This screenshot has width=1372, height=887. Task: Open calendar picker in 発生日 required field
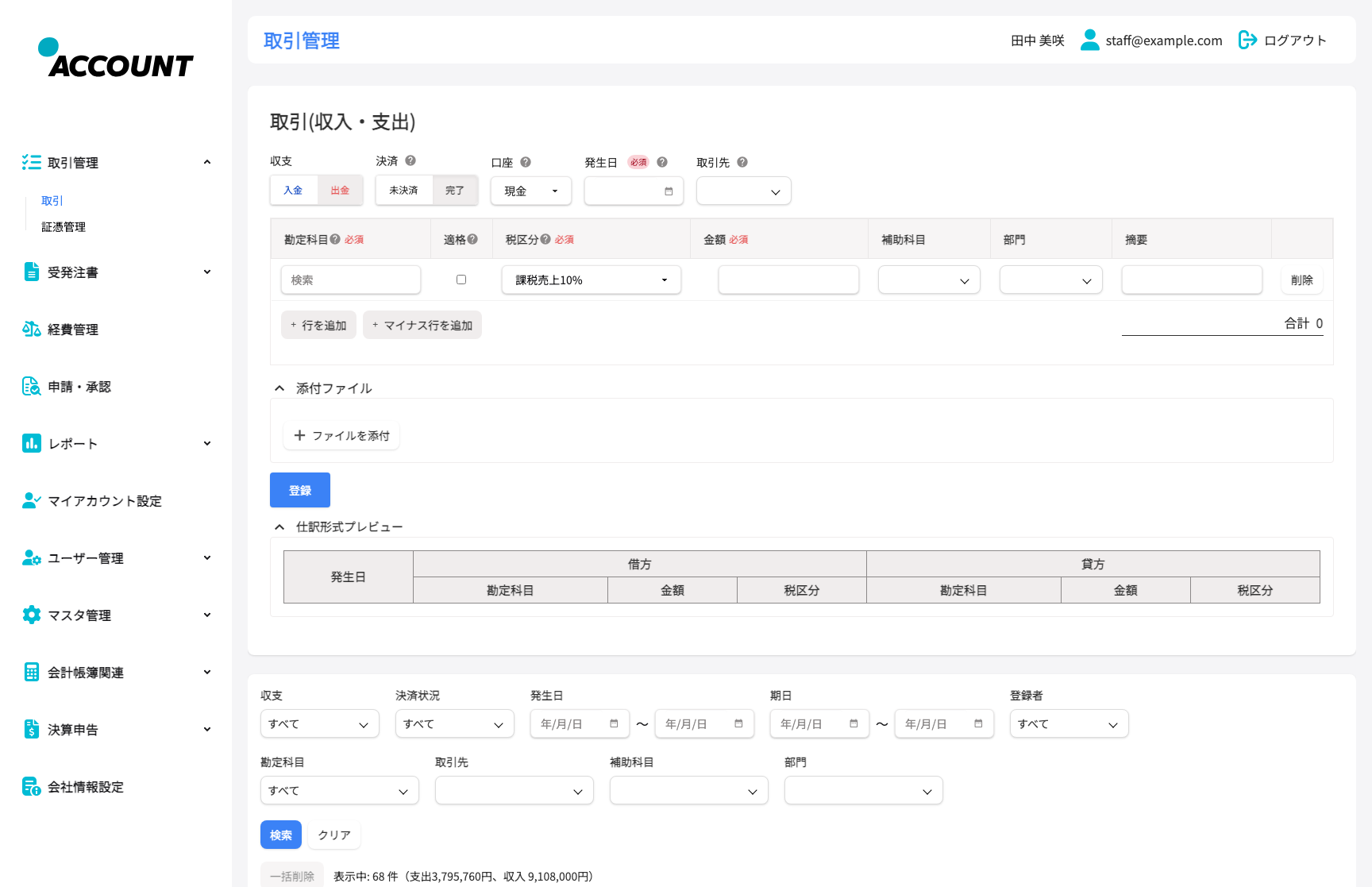(x=669, y=191)
